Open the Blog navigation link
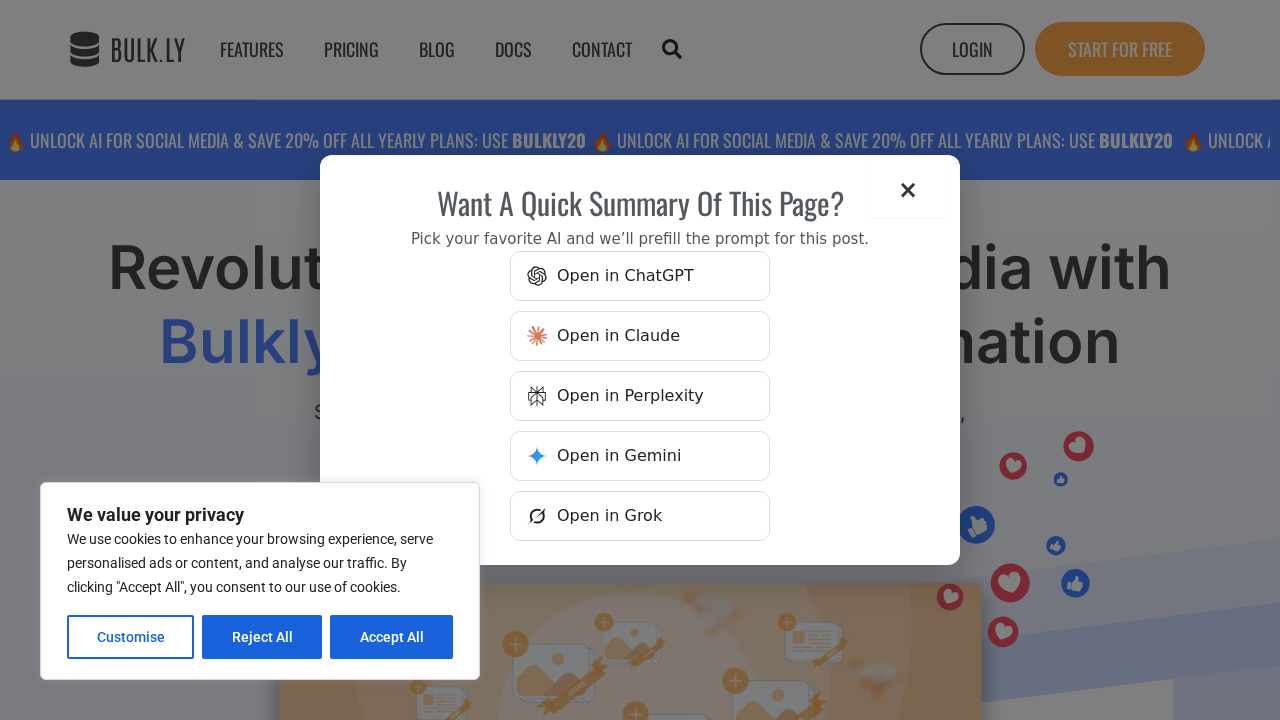The height and width of the screenshot is (720, 1280). coord(437,49)
